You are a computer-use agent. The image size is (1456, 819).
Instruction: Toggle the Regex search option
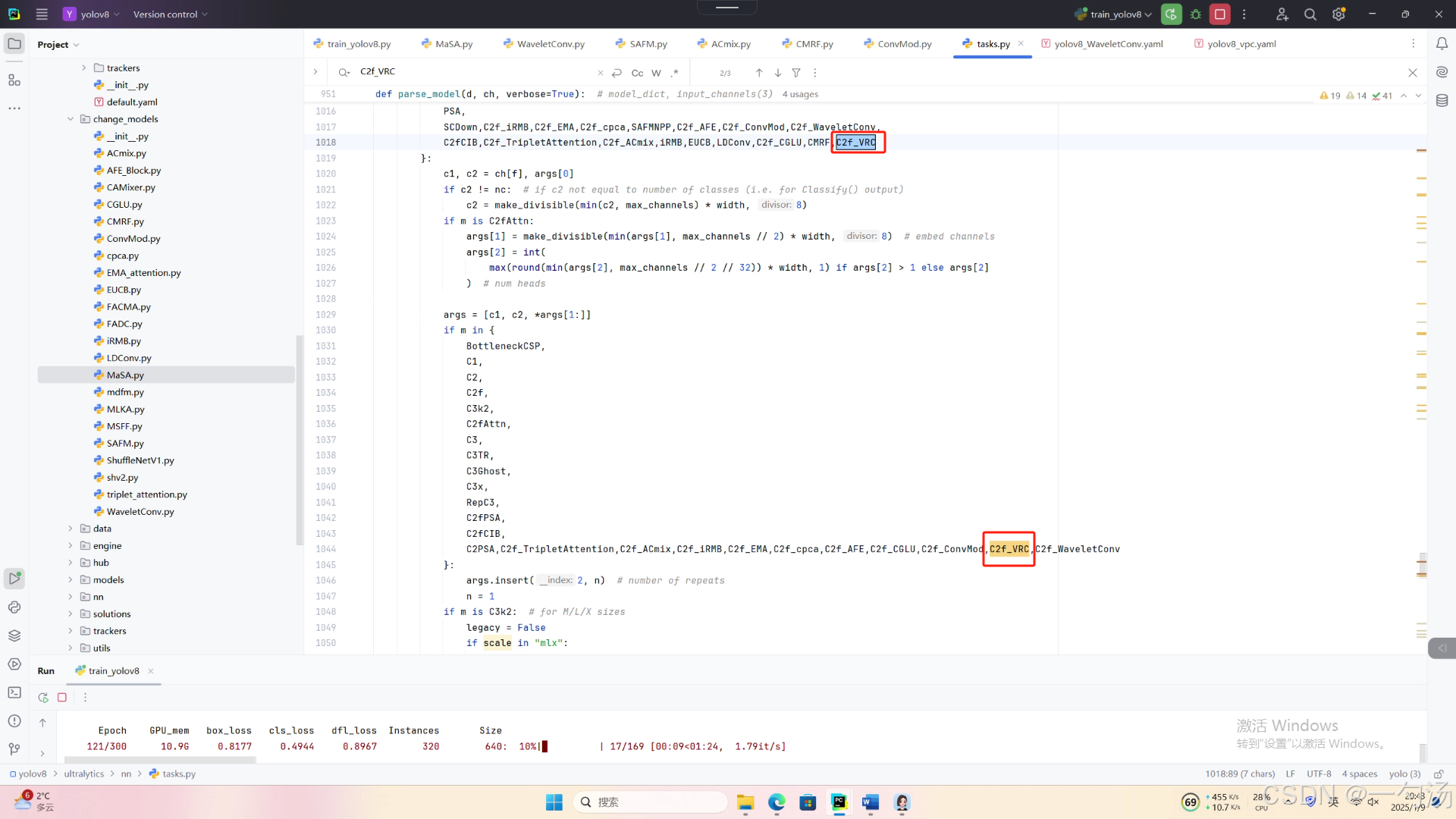pos(675,73)
